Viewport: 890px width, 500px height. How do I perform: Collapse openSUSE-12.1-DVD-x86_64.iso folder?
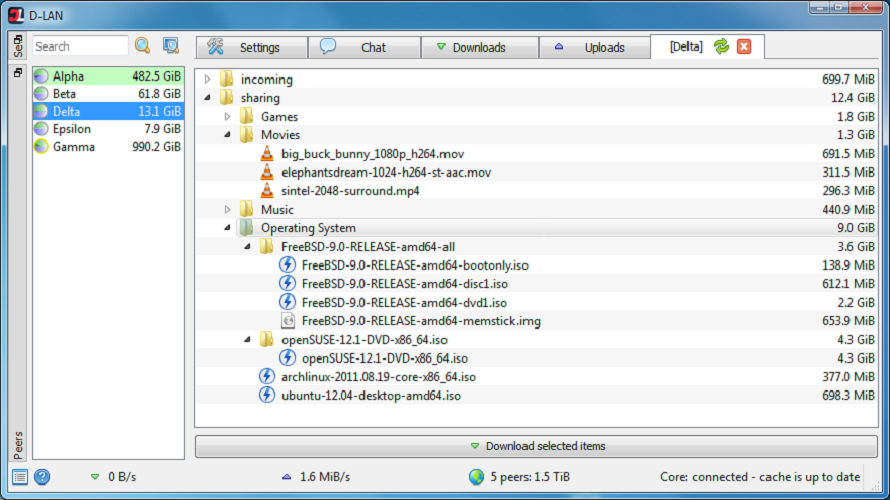coord(247,339)
